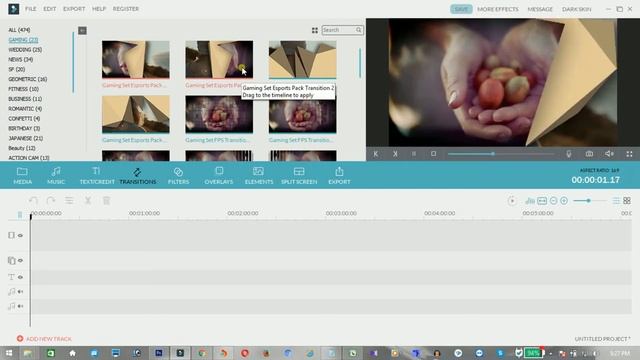Click the EXPORT toolbar button
Screen dimensions: 640x360
[339, 176]
